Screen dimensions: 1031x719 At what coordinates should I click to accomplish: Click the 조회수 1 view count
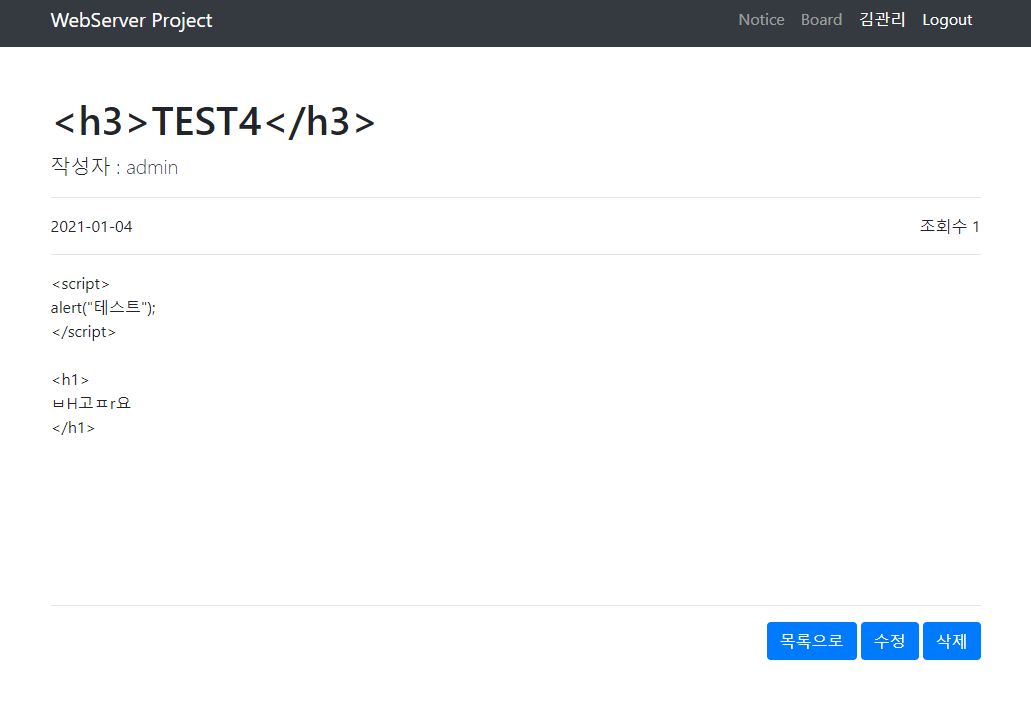[x=949, y=226]
